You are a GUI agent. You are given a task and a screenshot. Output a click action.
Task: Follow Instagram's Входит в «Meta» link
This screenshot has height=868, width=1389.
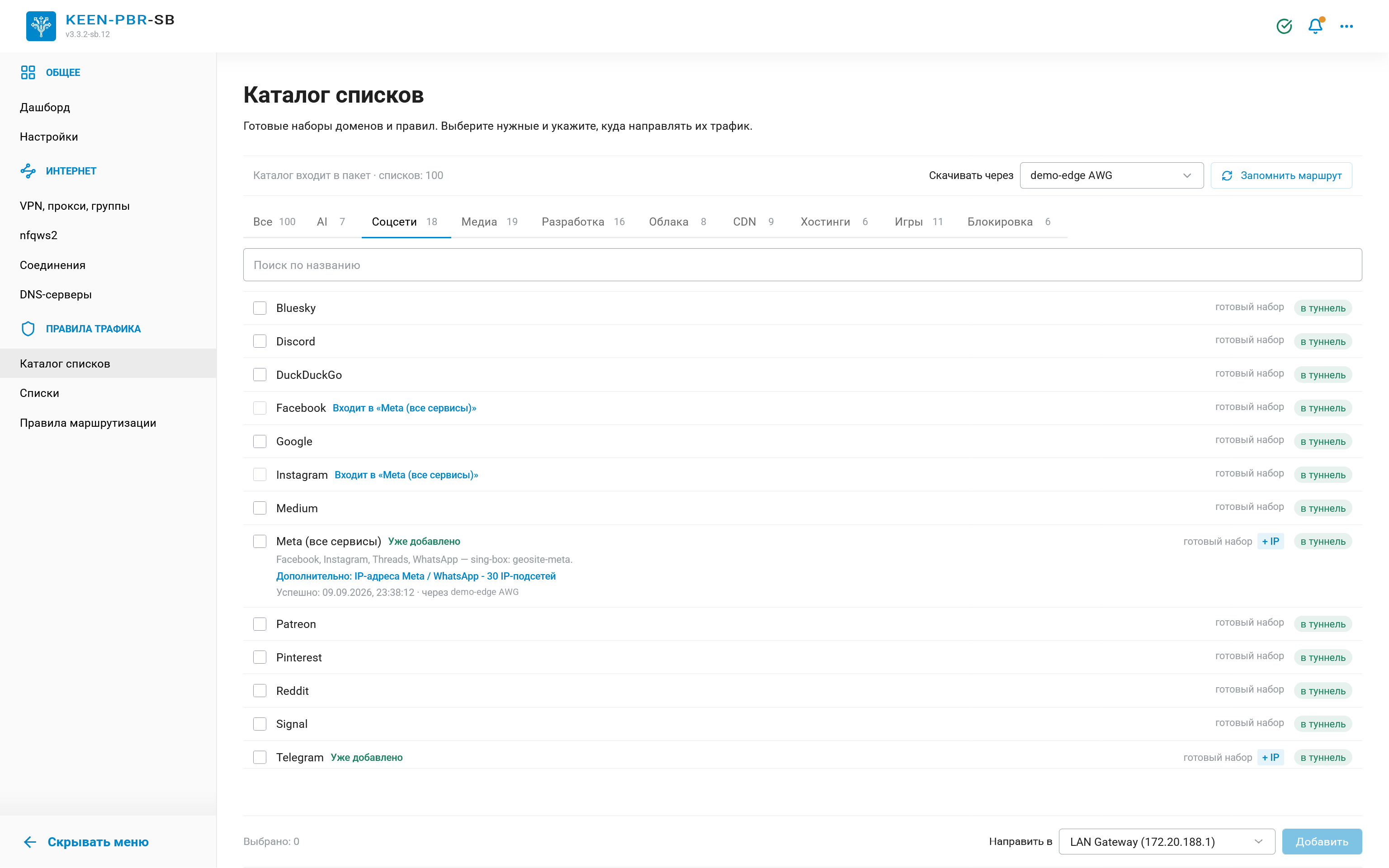point(406,475)
